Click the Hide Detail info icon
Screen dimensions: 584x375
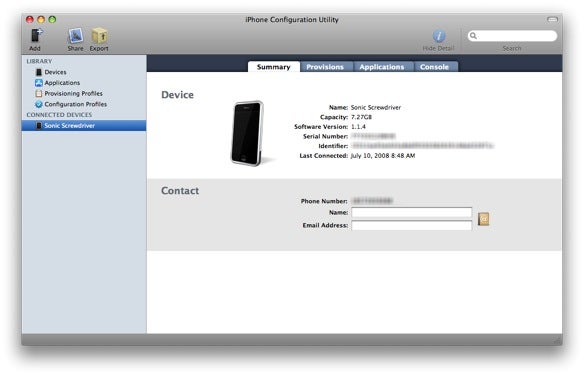coord(439,36)
